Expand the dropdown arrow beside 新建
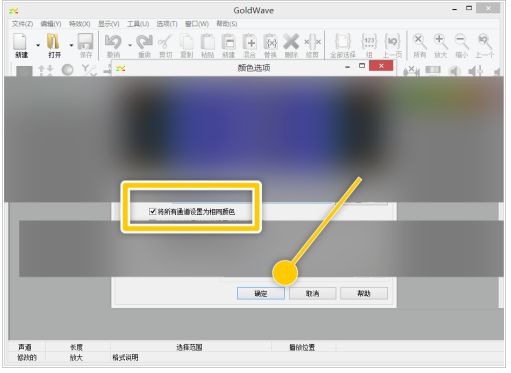 coord(38,45)
